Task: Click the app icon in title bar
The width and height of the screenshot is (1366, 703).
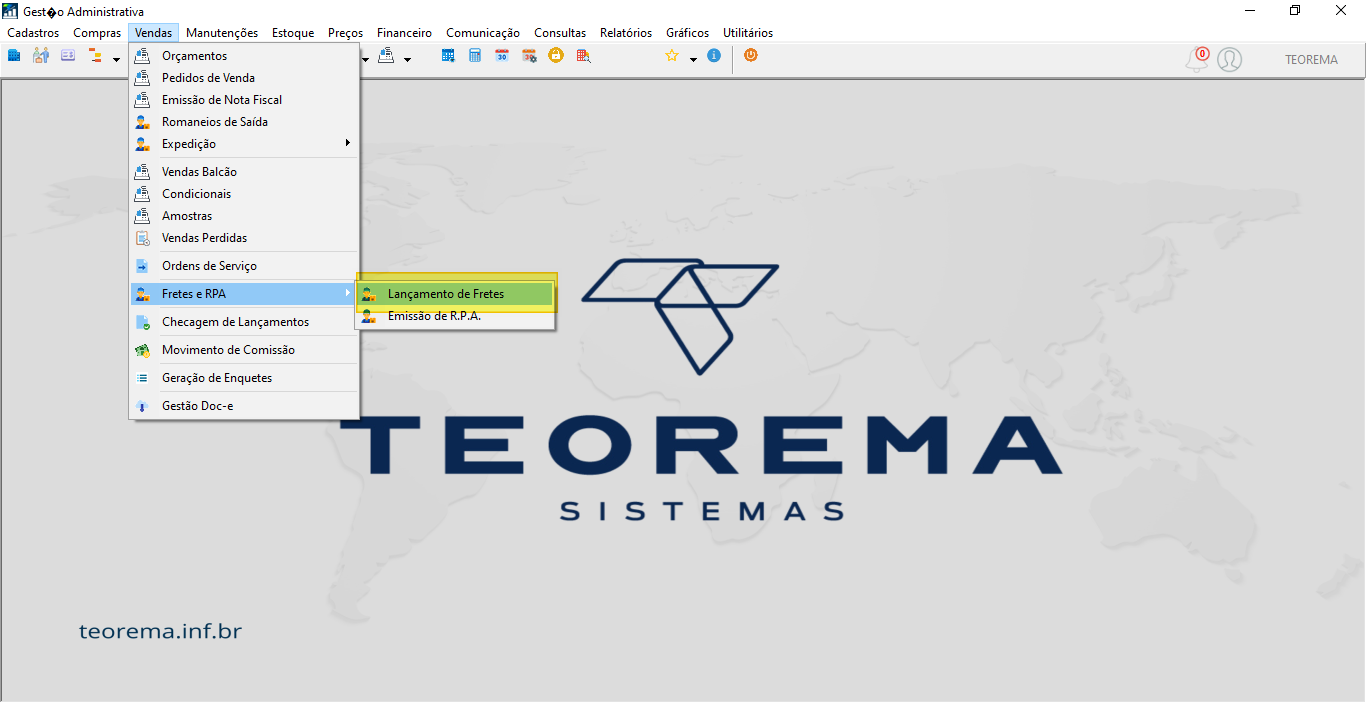Action: [x=11, y=11]
